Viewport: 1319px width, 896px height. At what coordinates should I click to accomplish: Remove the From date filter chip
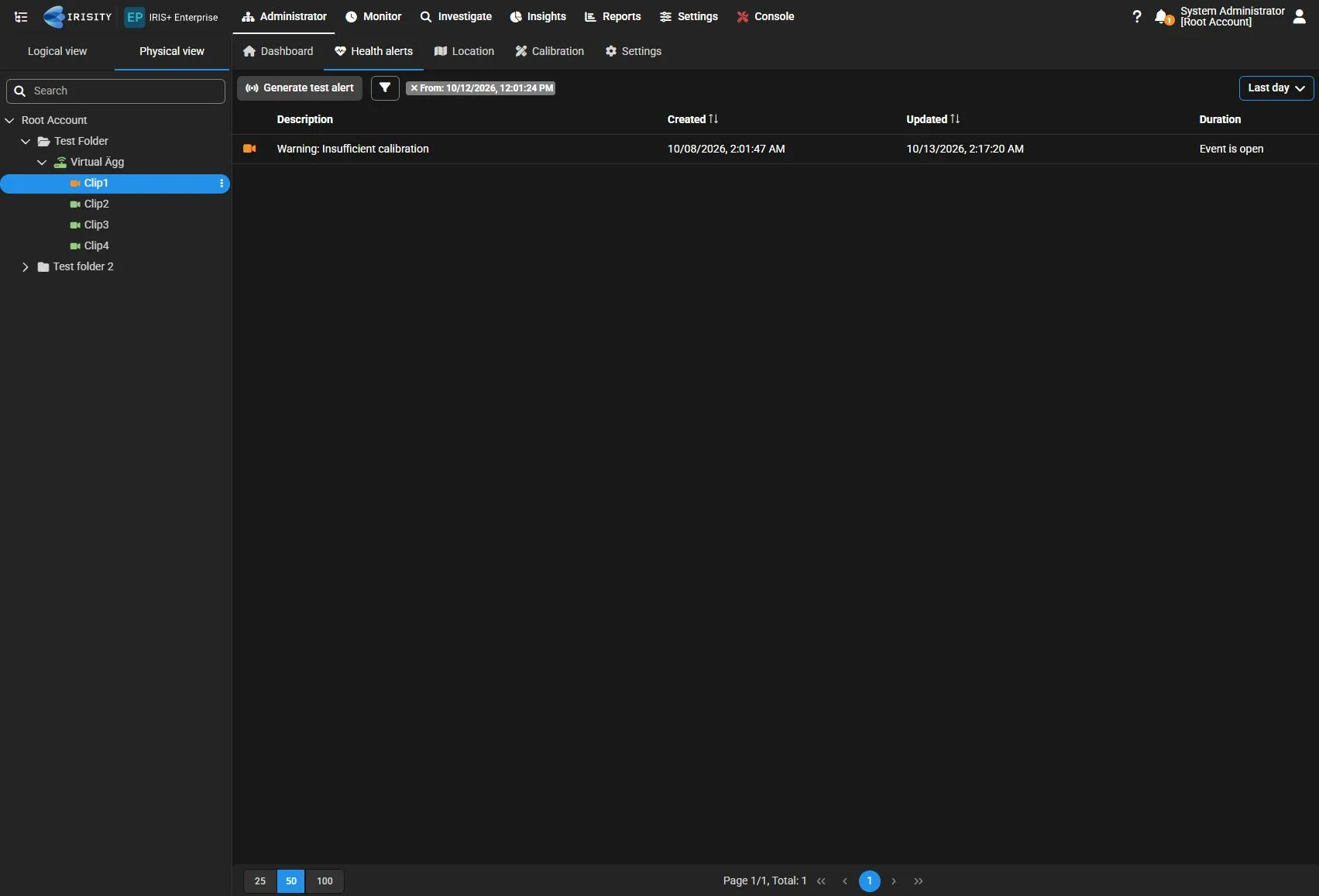pos(414,88)
